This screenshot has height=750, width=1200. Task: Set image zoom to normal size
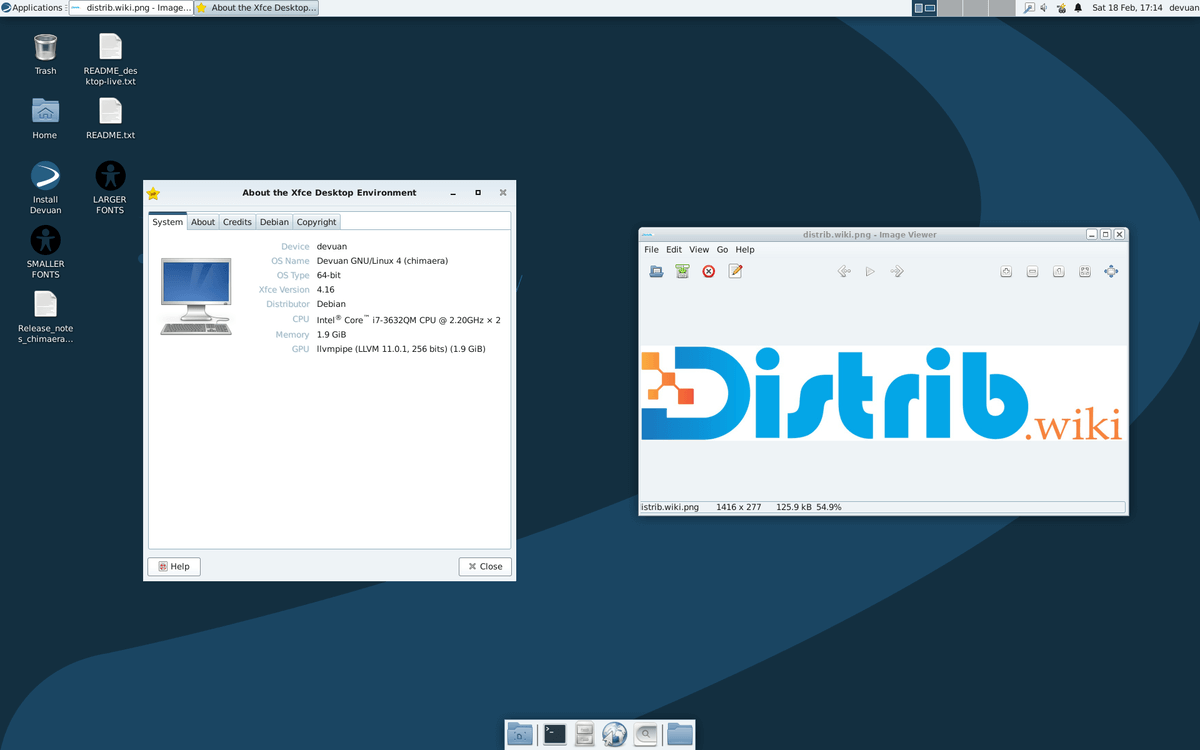1058,271
